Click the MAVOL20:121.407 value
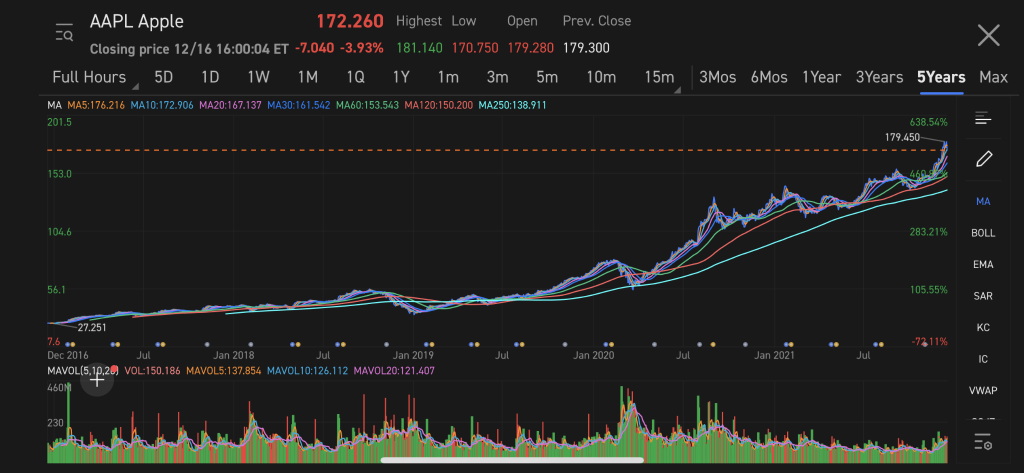1024x473 pixels. [x=394, y=371]
